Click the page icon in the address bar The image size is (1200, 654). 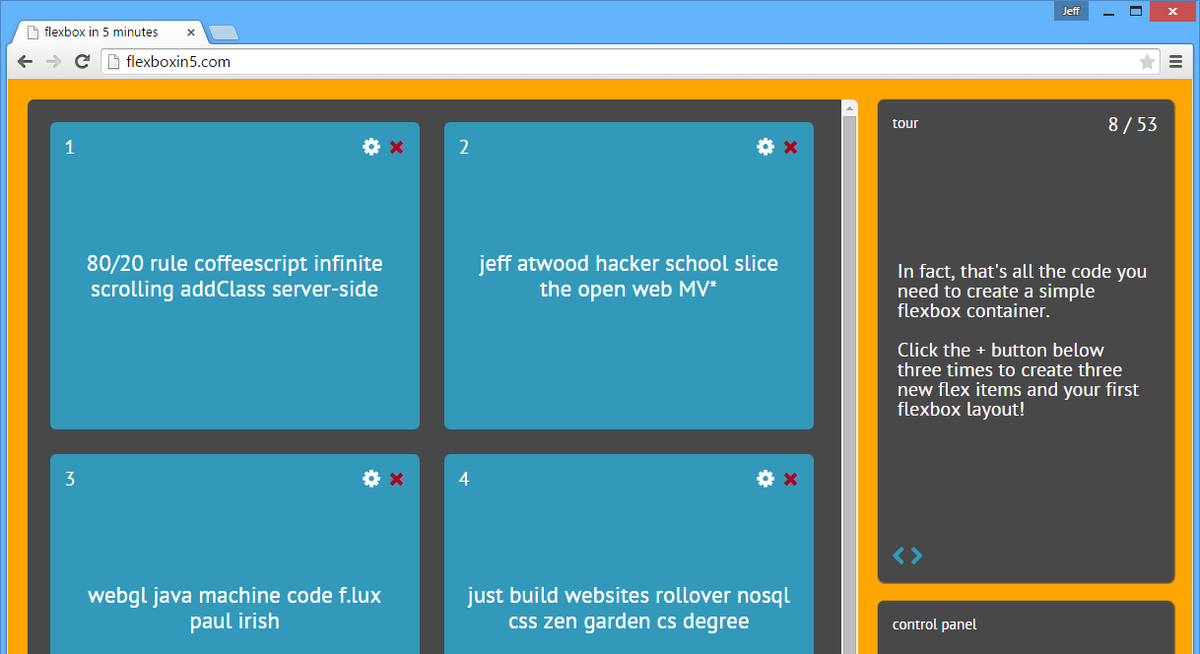[113, 62]
